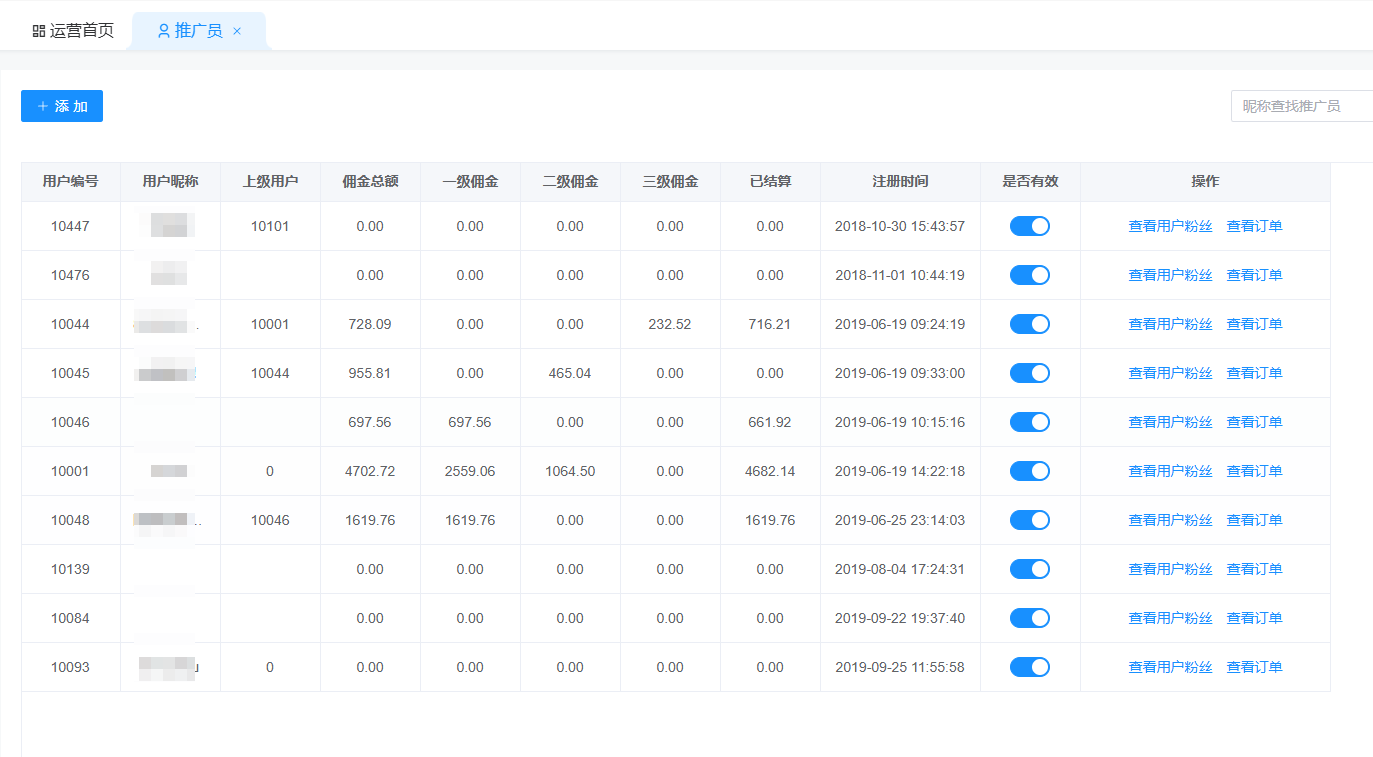Image resolution: width=1373 pixels, height=757 pixels.
Task: Switch to the 运营首页 tab
Action: coord(73,31)
